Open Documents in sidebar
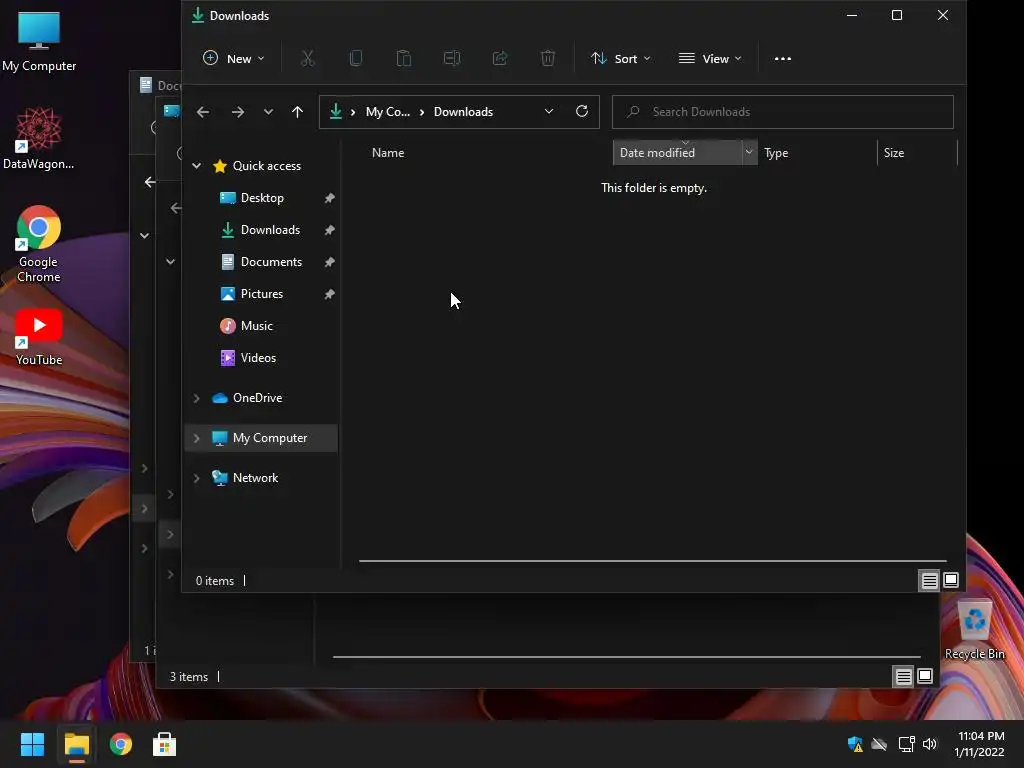The width and height of the screenshot is (1024, 768). pos(271,262)
